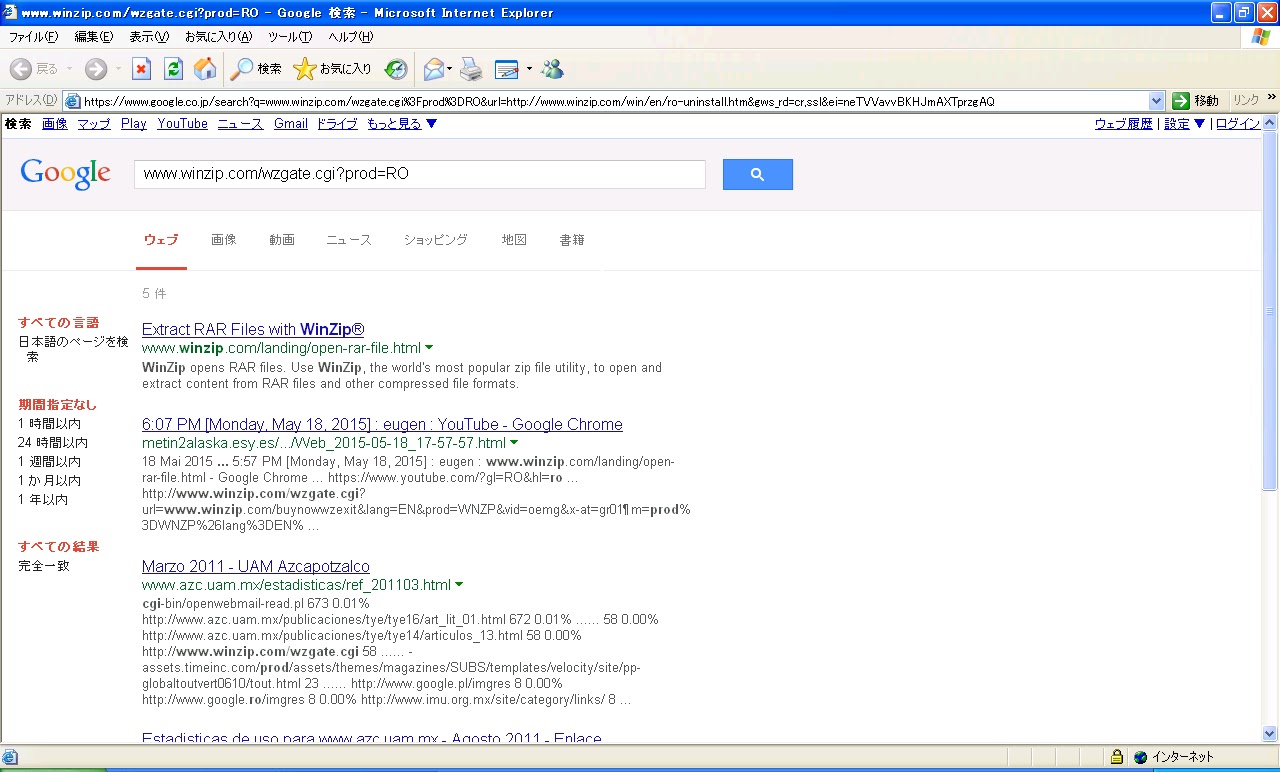
Task: Open result 'Extract RAR Files with WinZip®'
Action: 253,329
